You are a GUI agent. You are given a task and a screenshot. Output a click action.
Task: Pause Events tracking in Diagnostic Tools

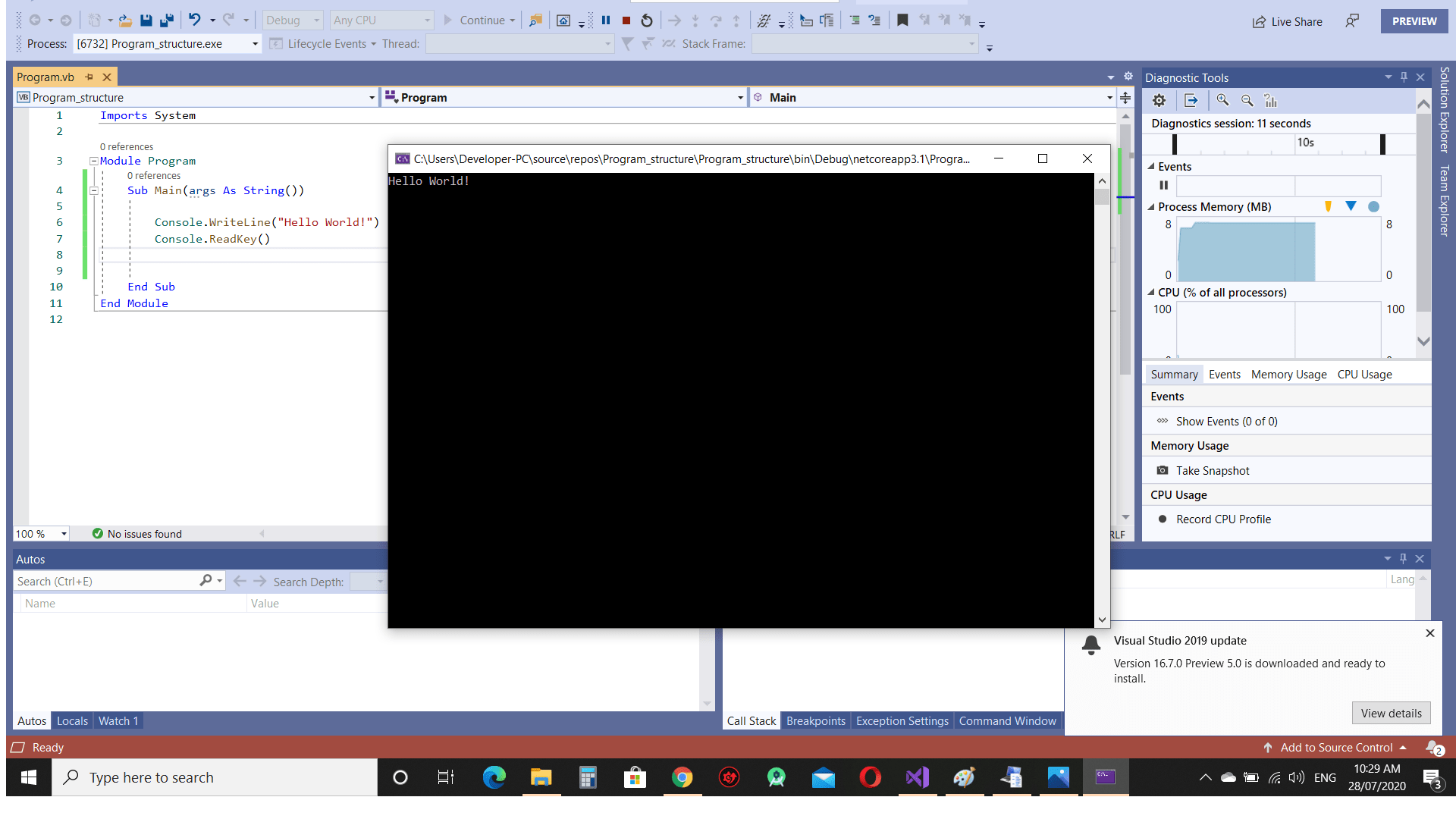click(1163, 186)
